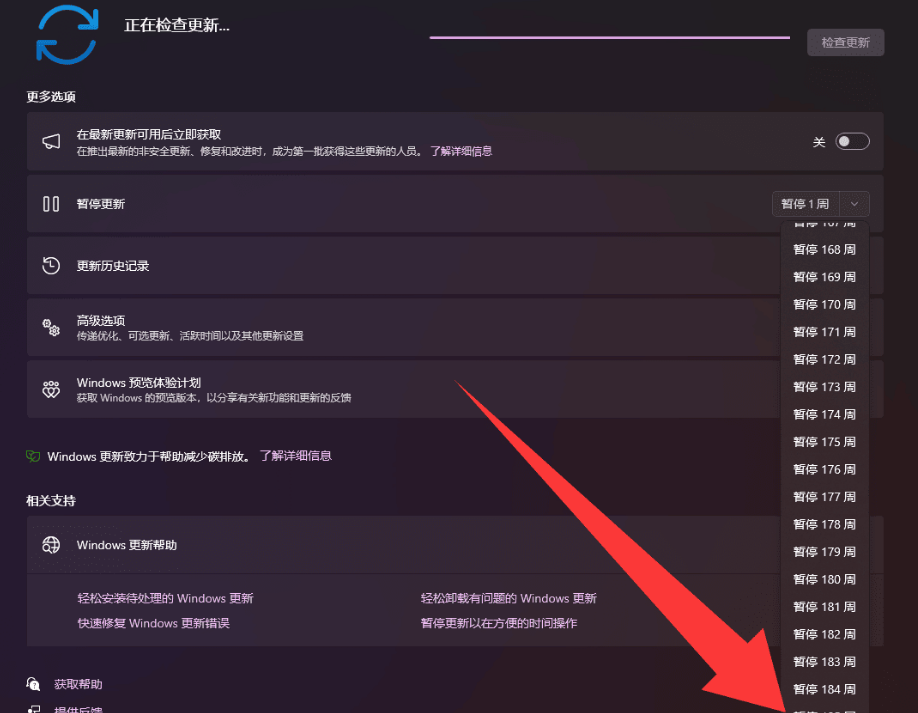Open 快速修复 Windows 更新错误 link
918x713 pixels.
tap(153, 623)
